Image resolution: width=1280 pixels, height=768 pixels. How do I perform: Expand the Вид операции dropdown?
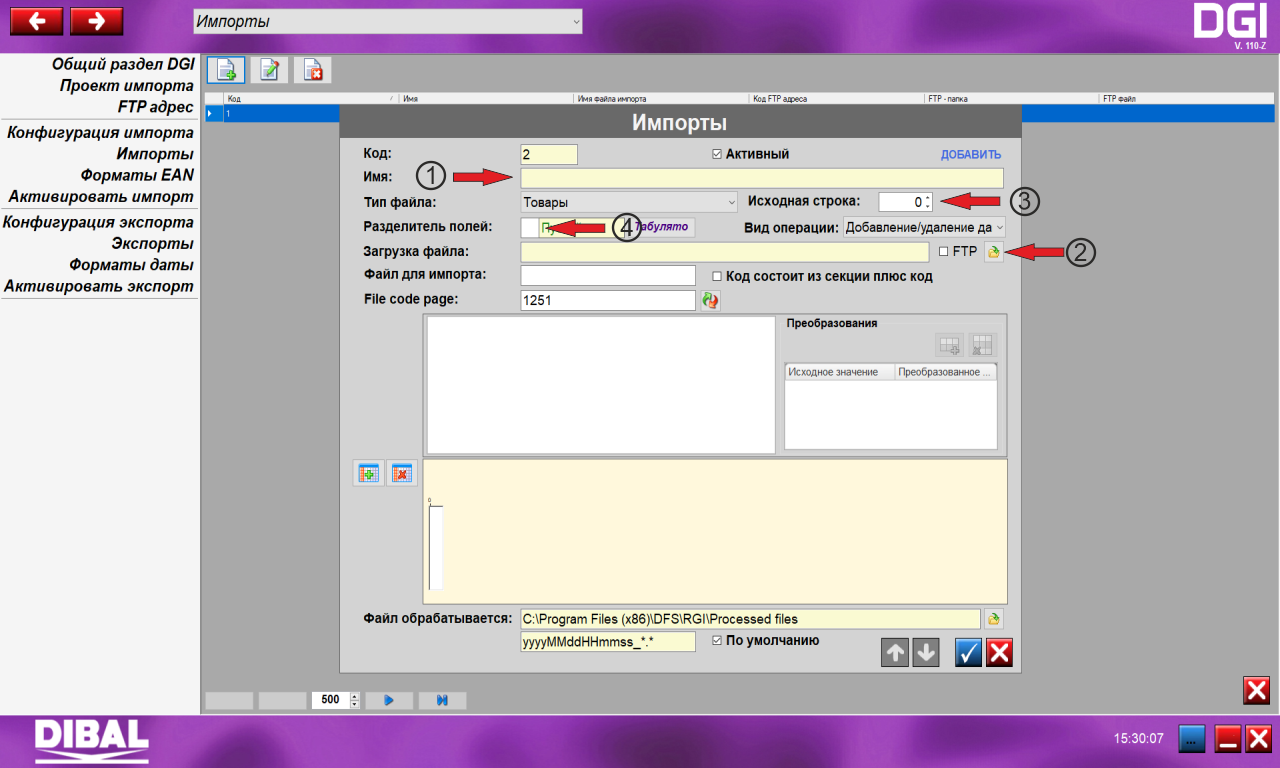[924, 227]
